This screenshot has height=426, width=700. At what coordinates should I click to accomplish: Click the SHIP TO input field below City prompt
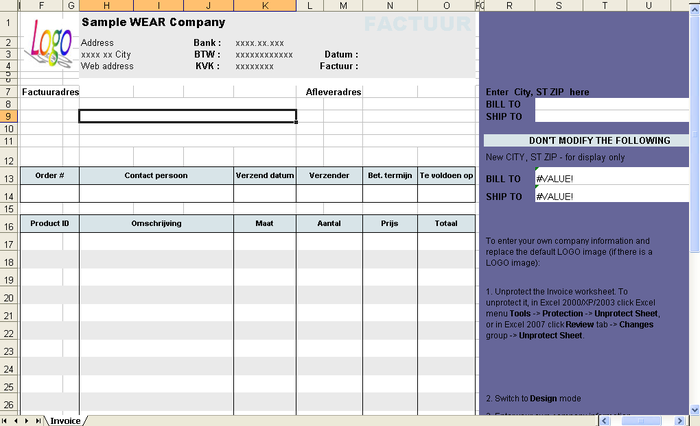coord(612,117)
